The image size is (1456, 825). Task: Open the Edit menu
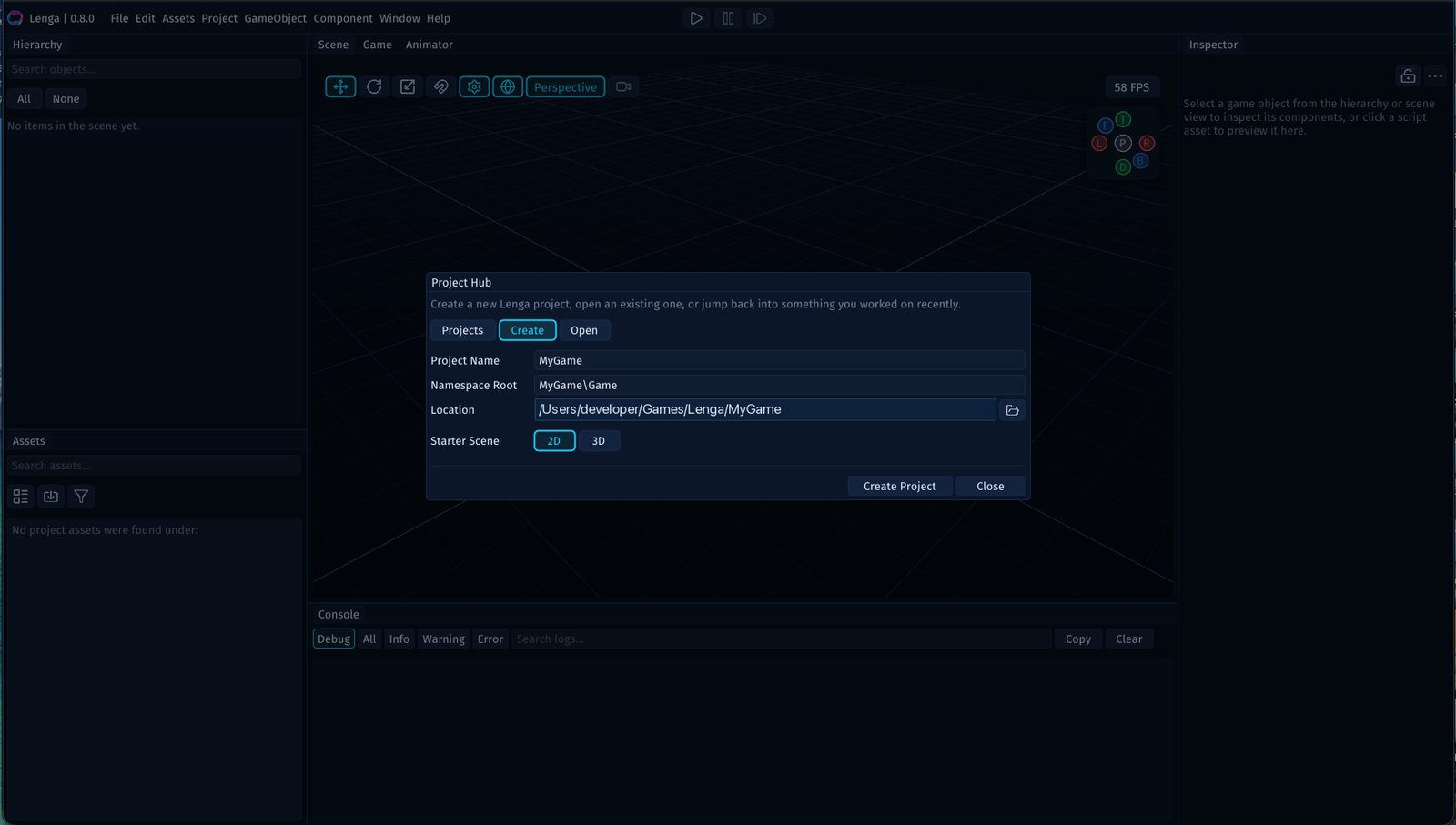tap(146, 18)
